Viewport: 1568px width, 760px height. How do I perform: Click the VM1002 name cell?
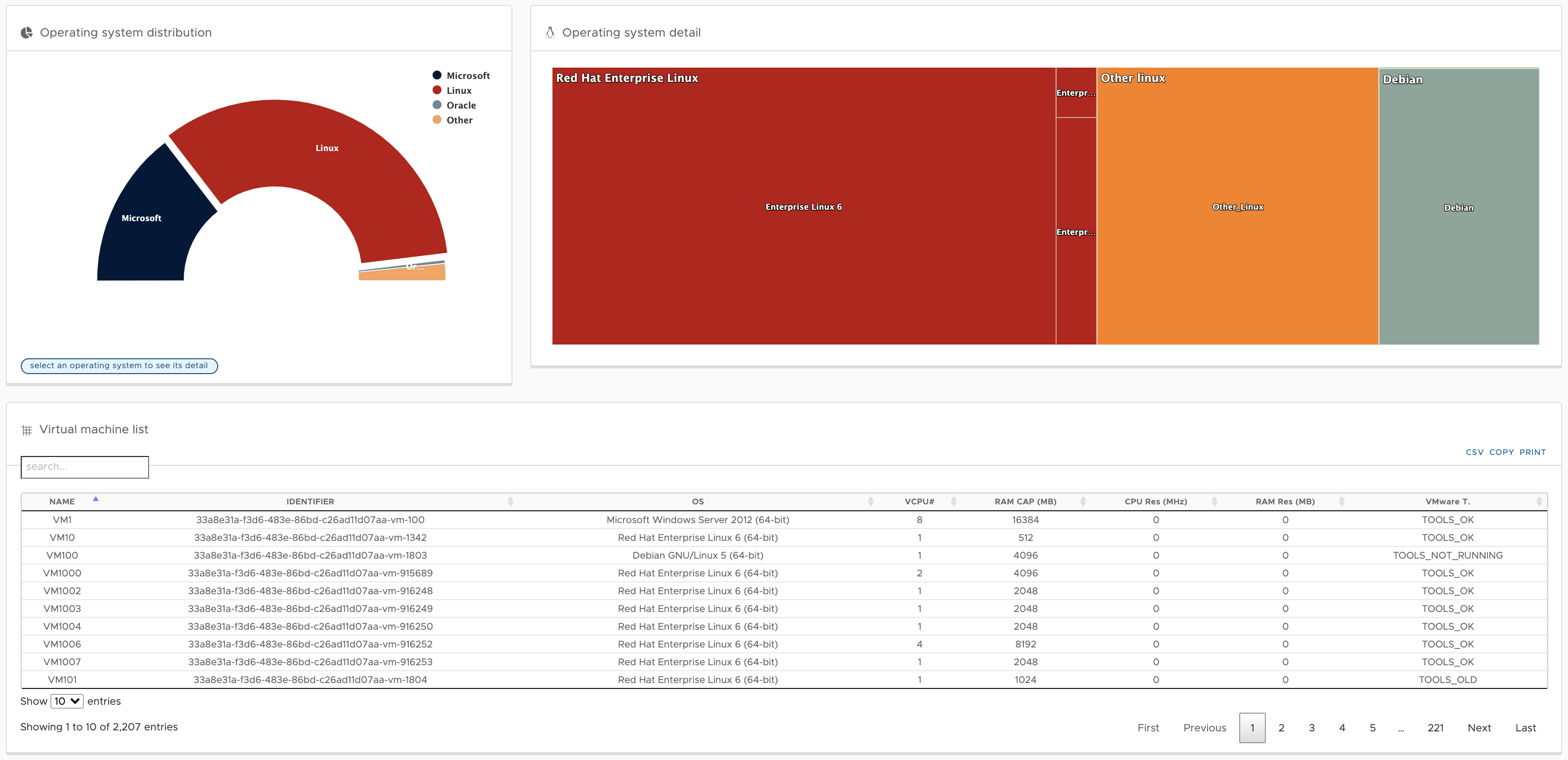[62, 591]
